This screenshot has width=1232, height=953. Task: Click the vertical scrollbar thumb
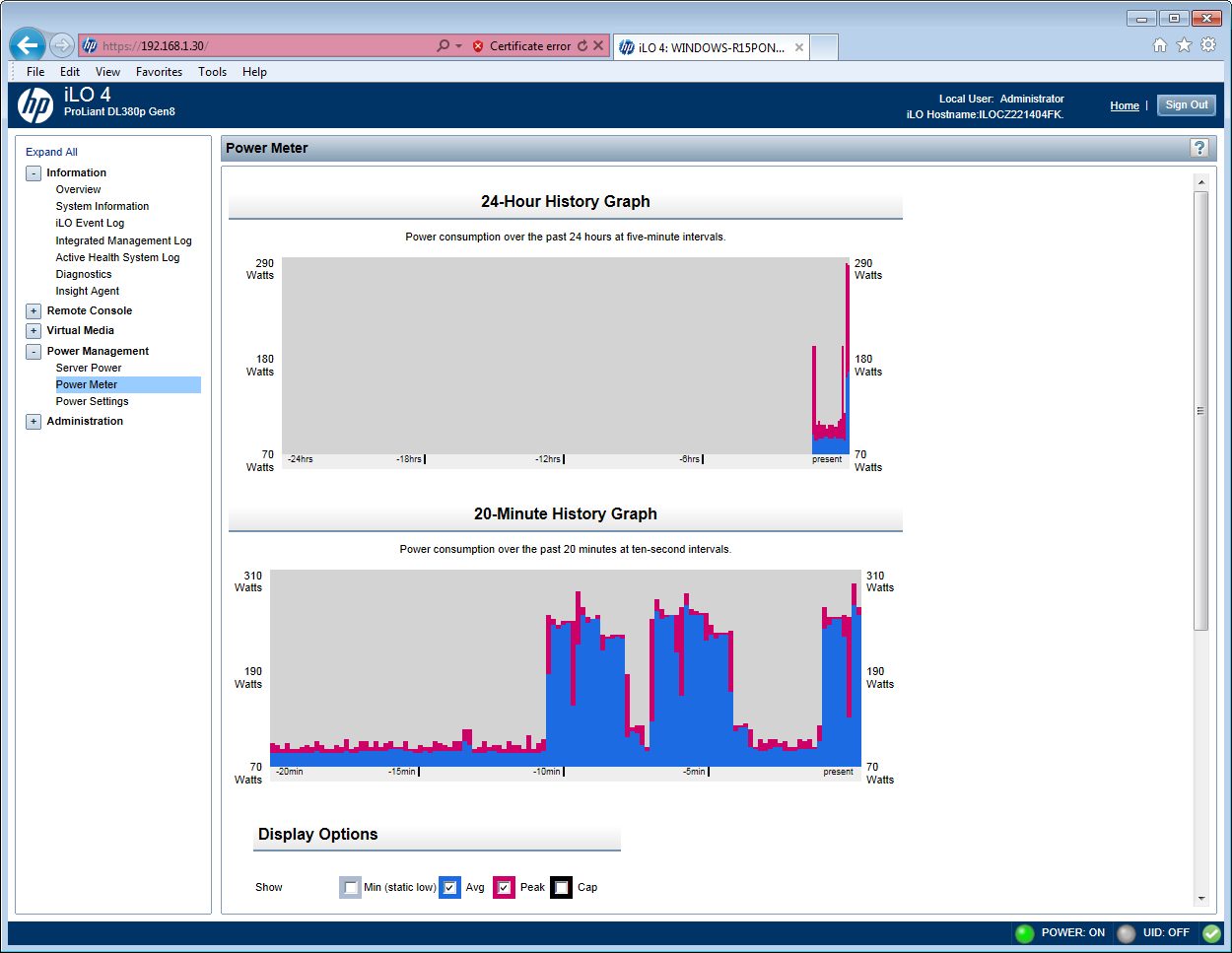point(1200,411)
